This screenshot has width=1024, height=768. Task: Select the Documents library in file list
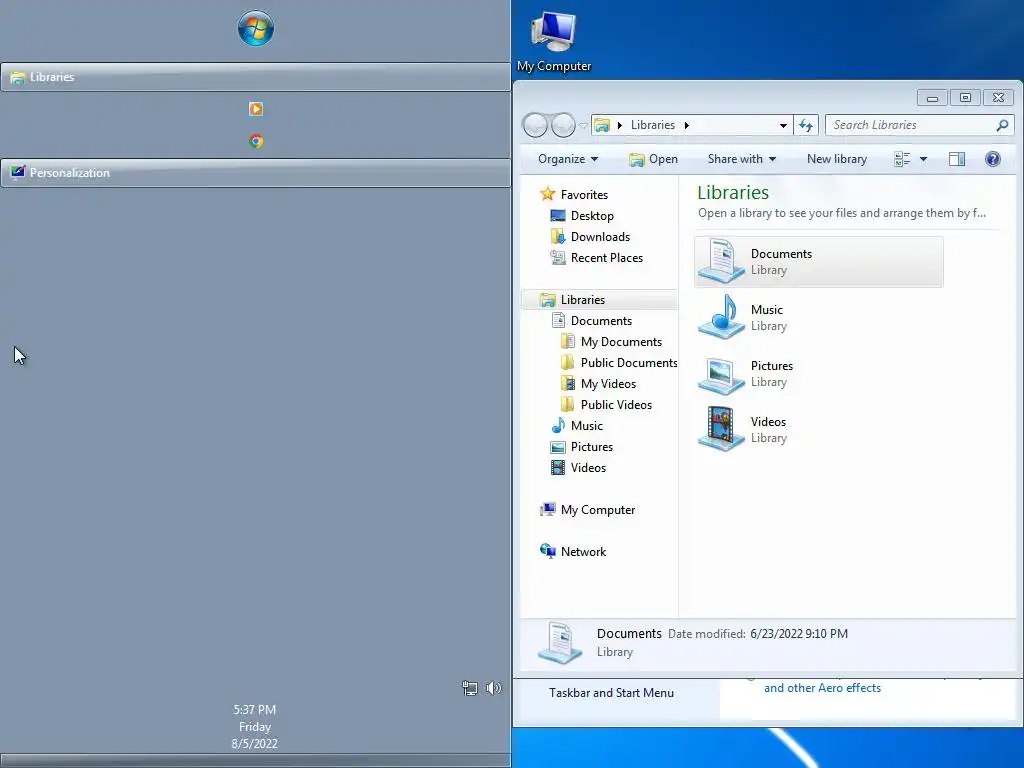(819, 262)
